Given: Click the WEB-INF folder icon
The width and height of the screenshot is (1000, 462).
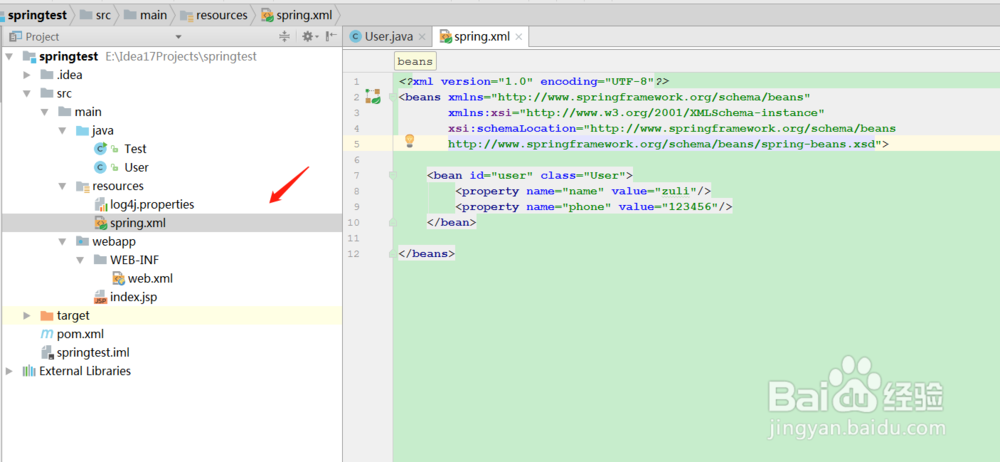Looking at the screenshot, I should (x=100, y=260).
